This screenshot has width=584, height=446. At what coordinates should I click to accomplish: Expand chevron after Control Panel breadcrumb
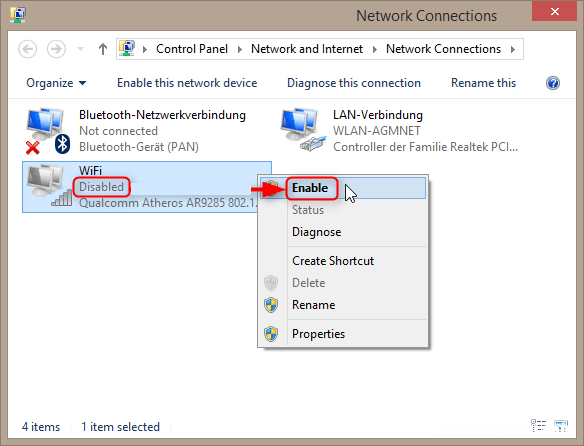[239, 49]
